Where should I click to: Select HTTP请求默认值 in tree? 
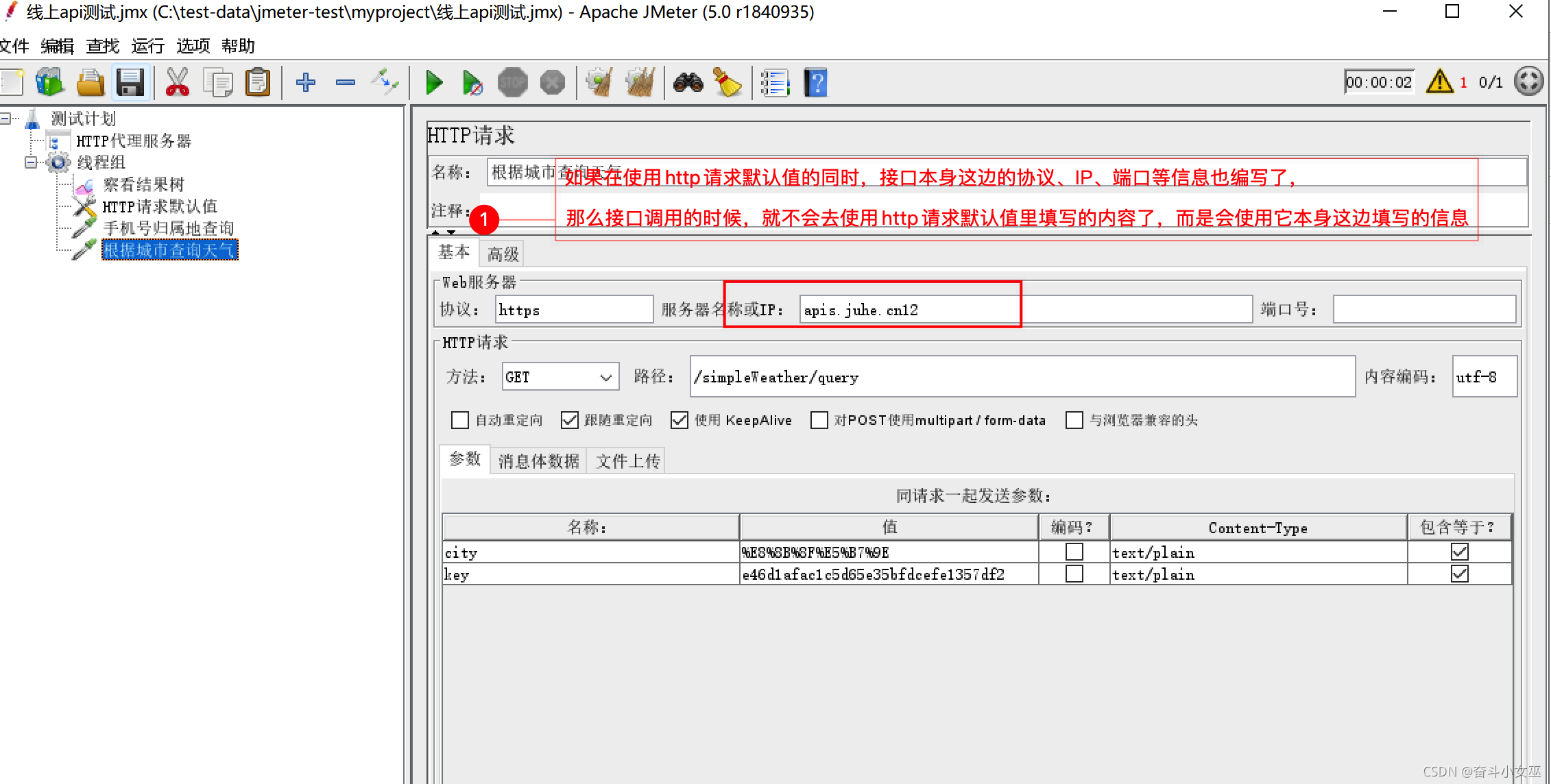(x=159, y=206)
